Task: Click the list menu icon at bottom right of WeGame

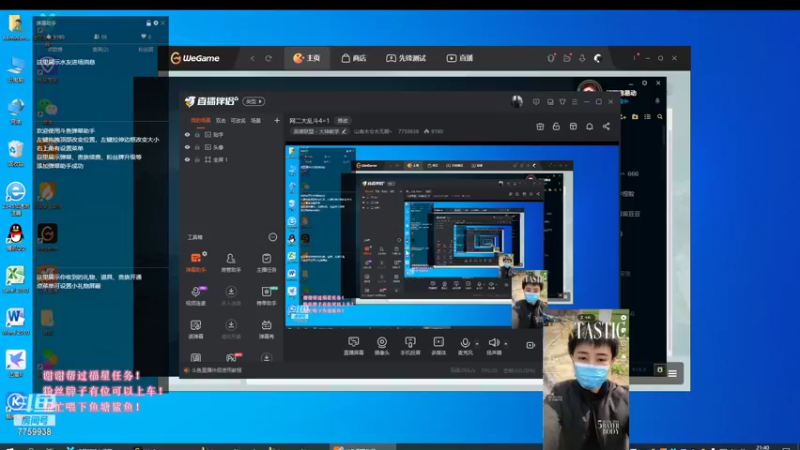Action: pyautogui.click(x=672, y=373)
